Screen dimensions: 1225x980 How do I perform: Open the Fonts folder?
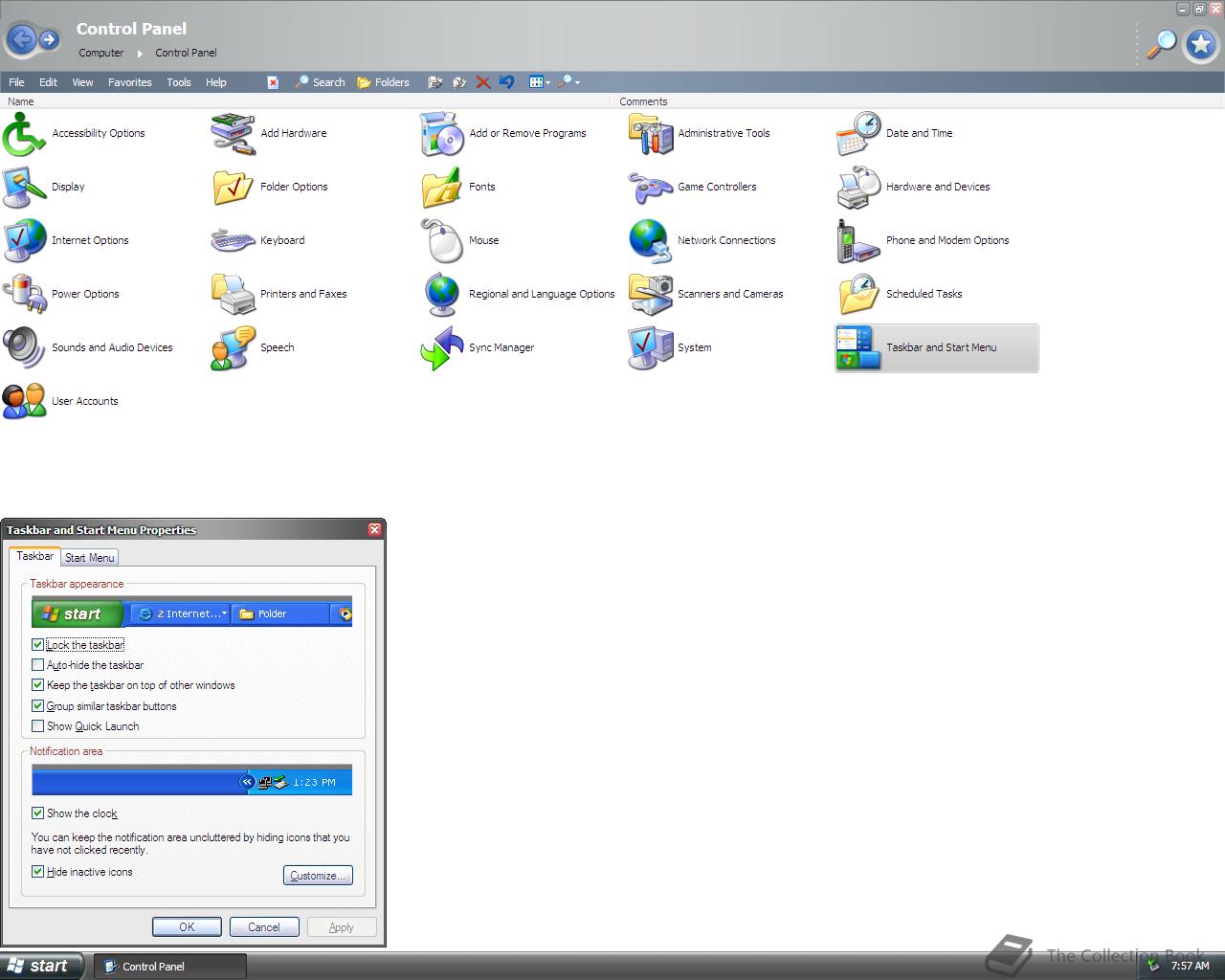pyautogui.click(x=458, y=187)
